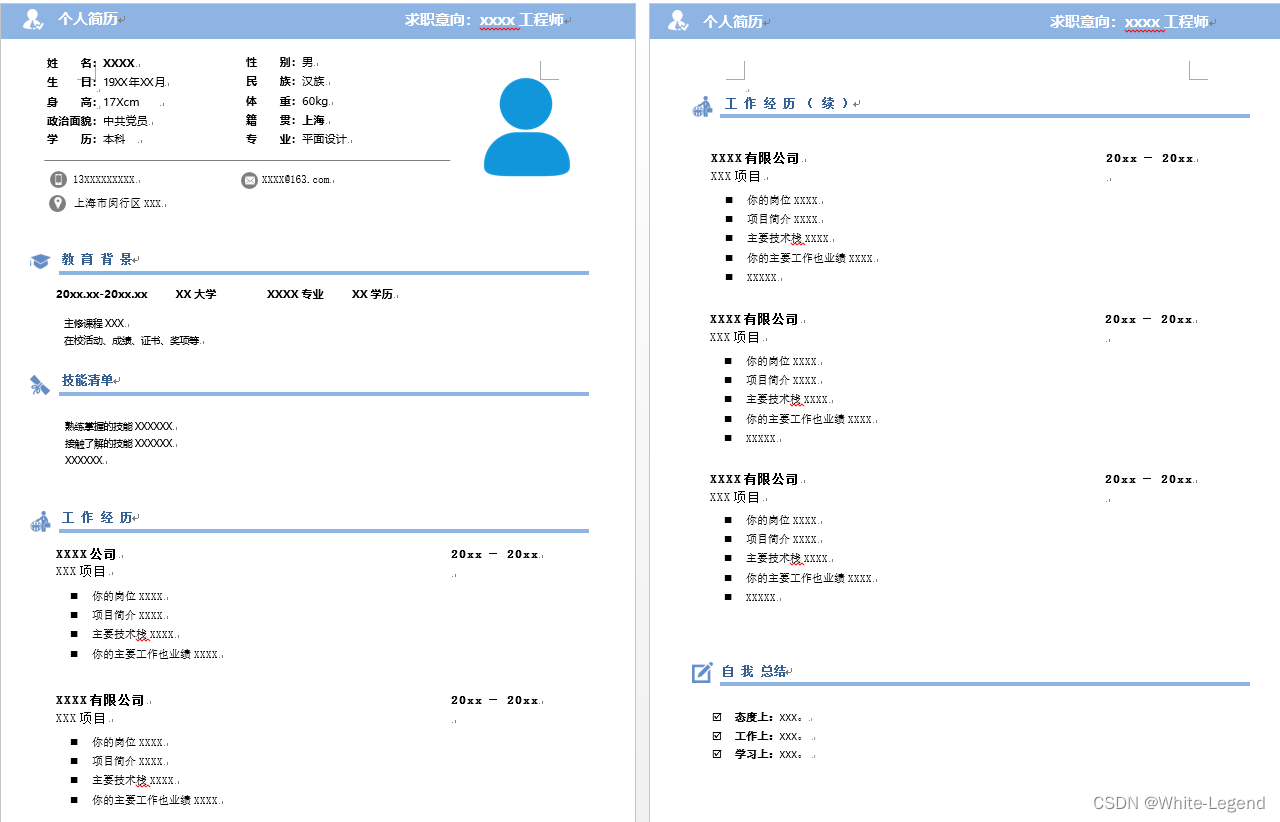The height and width of the screenshot is (822, 1280).
Task: Click 项目简介 bullet under XXXX公司
Action: point(128,615)
